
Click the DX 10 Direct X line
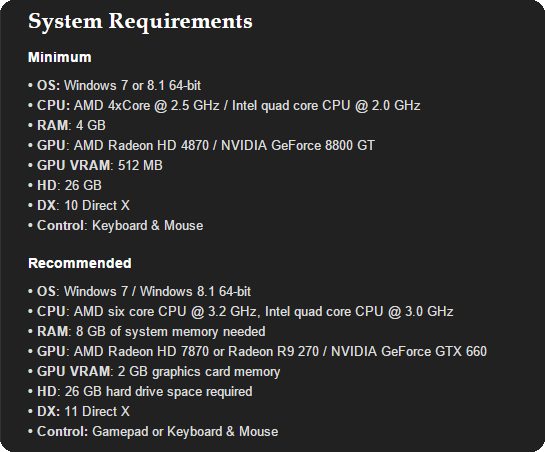[79, 205]
